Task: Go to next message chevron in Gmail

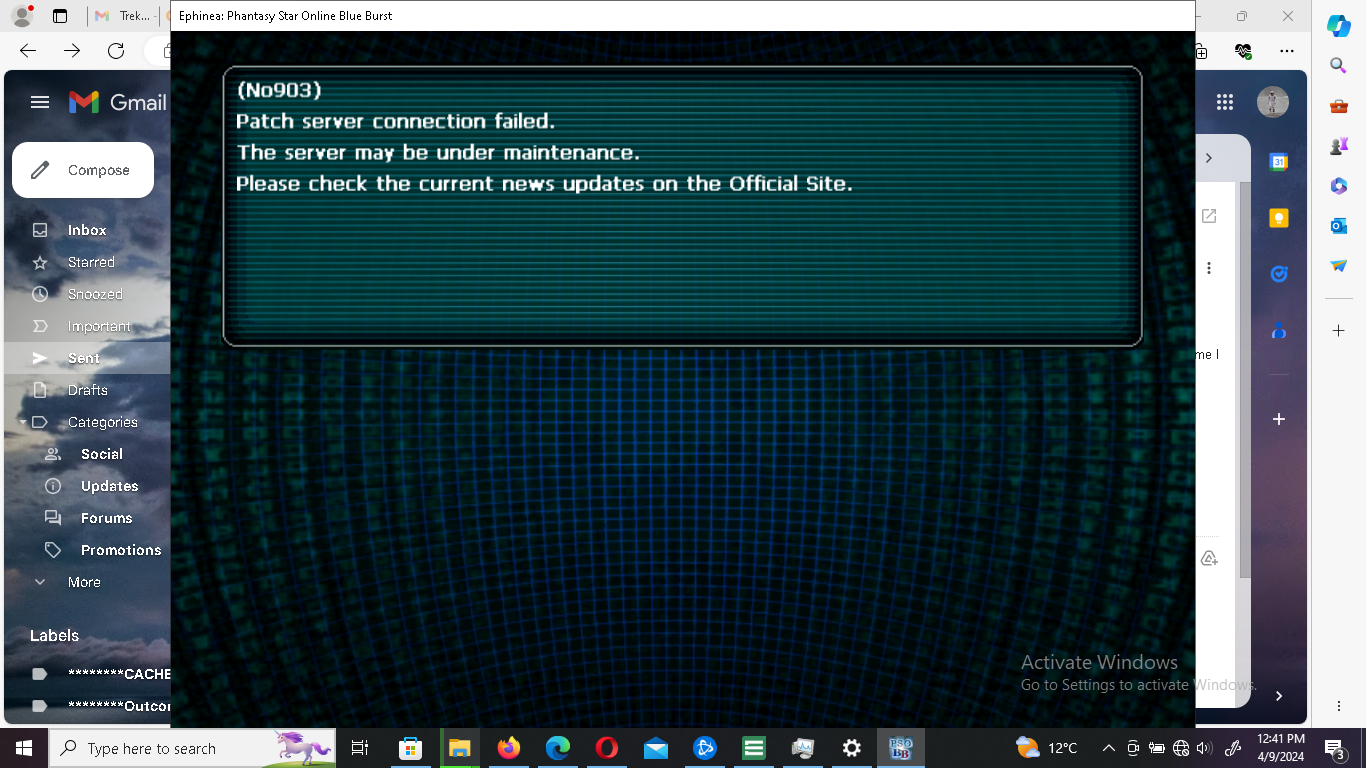Action: [1209, 158]
